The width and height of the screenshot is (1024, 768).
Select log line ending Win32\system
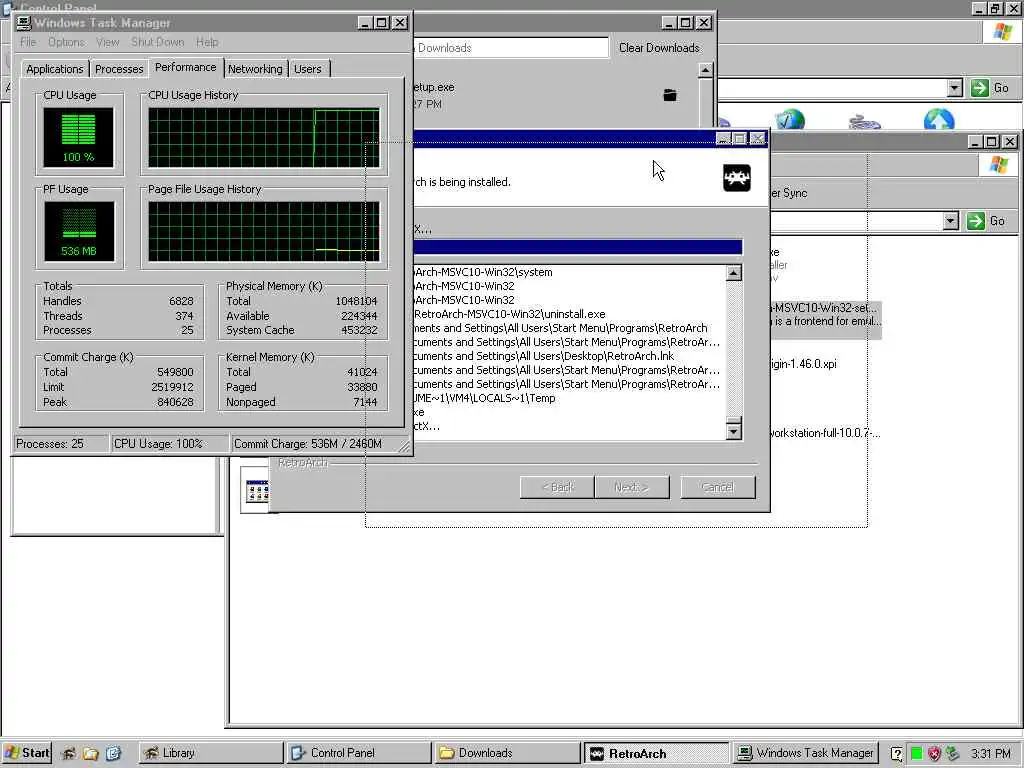coord(483,272)
